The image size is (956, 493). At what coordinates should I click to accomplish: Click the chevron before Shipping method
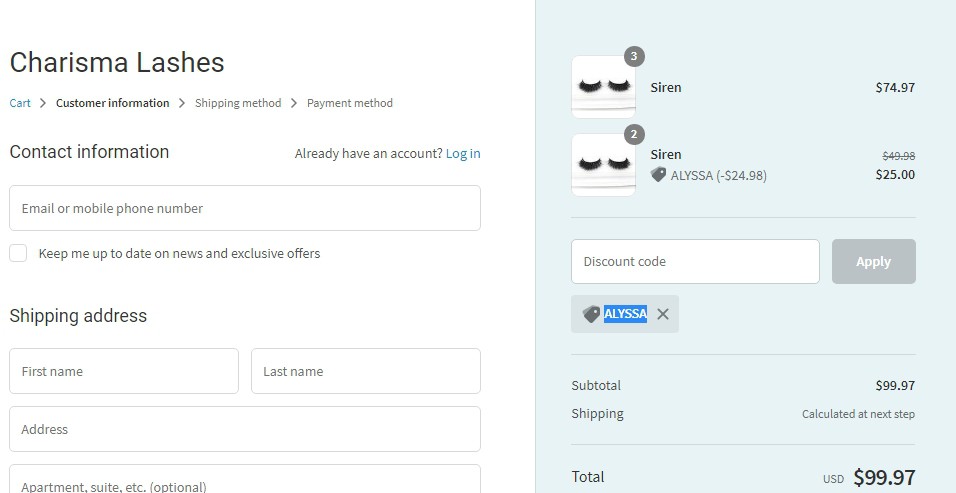(x=182, y=103)
